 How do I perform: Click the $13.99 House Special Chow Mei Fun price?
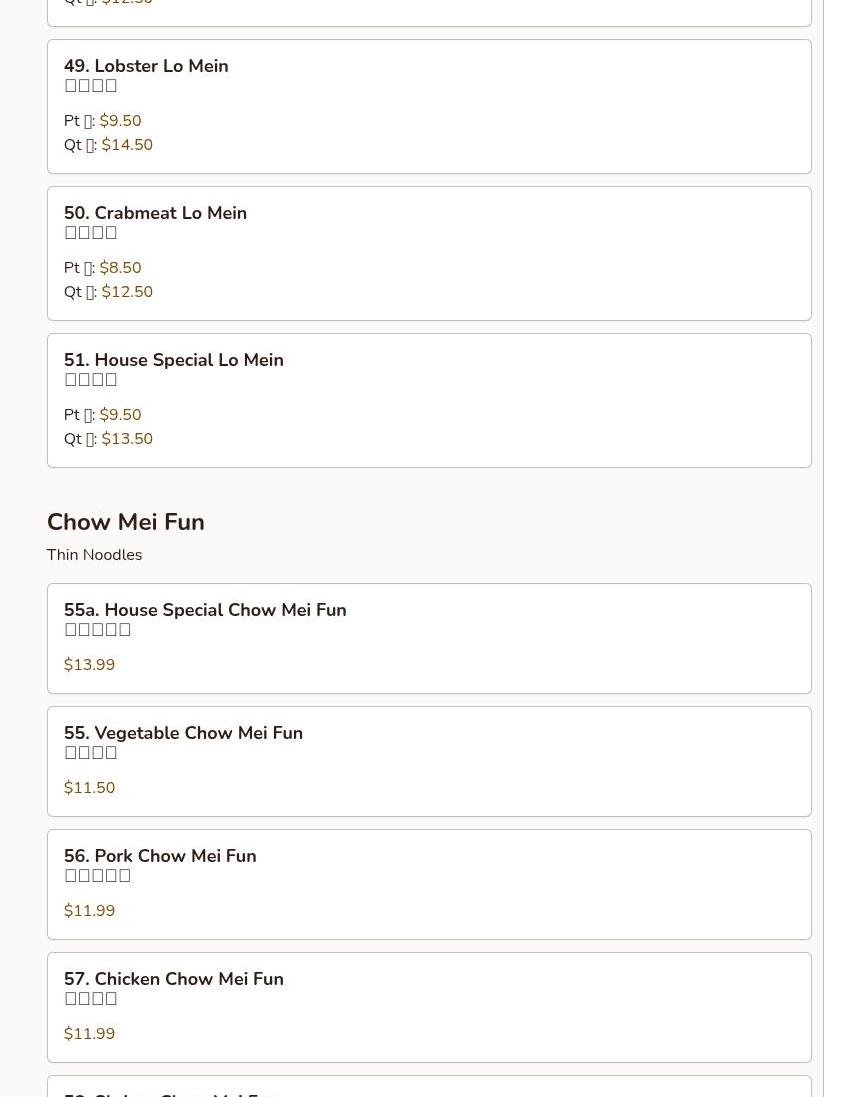point(89,665)
